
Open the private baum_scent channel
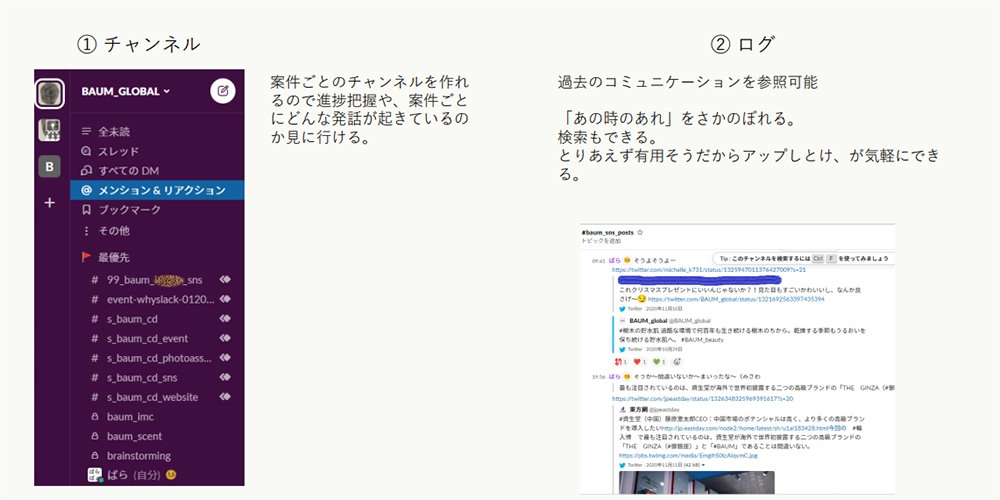[157, 436]
